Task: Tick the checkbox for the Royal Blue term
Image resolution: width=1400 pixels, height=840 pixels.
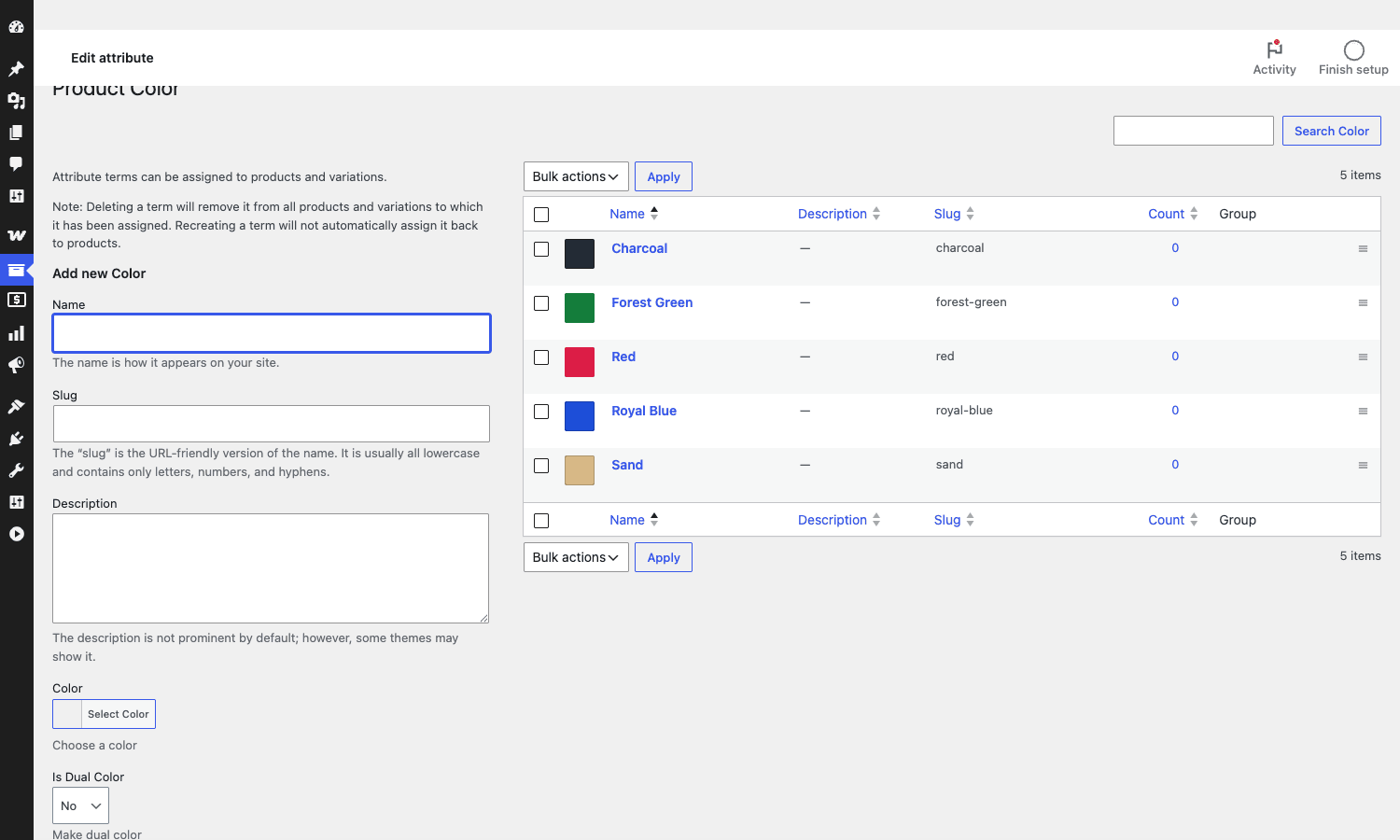Action: pos(541,412)
